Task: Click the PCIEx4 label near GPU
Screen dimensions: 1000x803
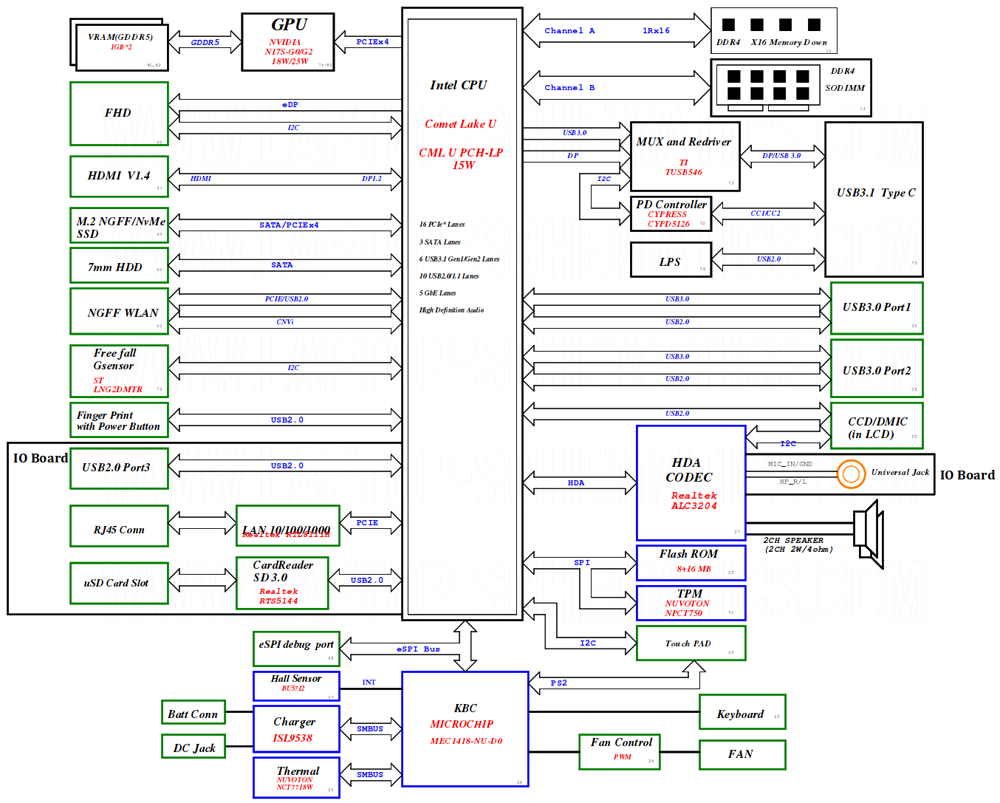Action: (372, 41)
